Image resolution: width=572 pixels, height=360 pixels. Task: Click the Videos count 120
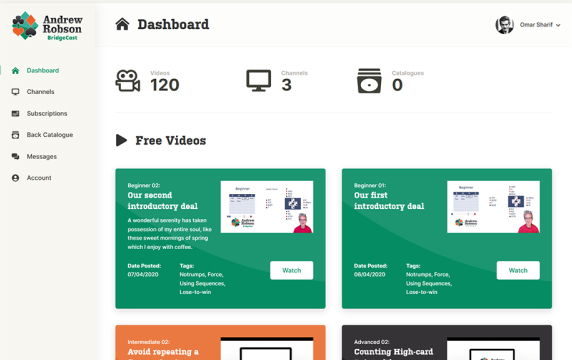(x=165, y=85)
